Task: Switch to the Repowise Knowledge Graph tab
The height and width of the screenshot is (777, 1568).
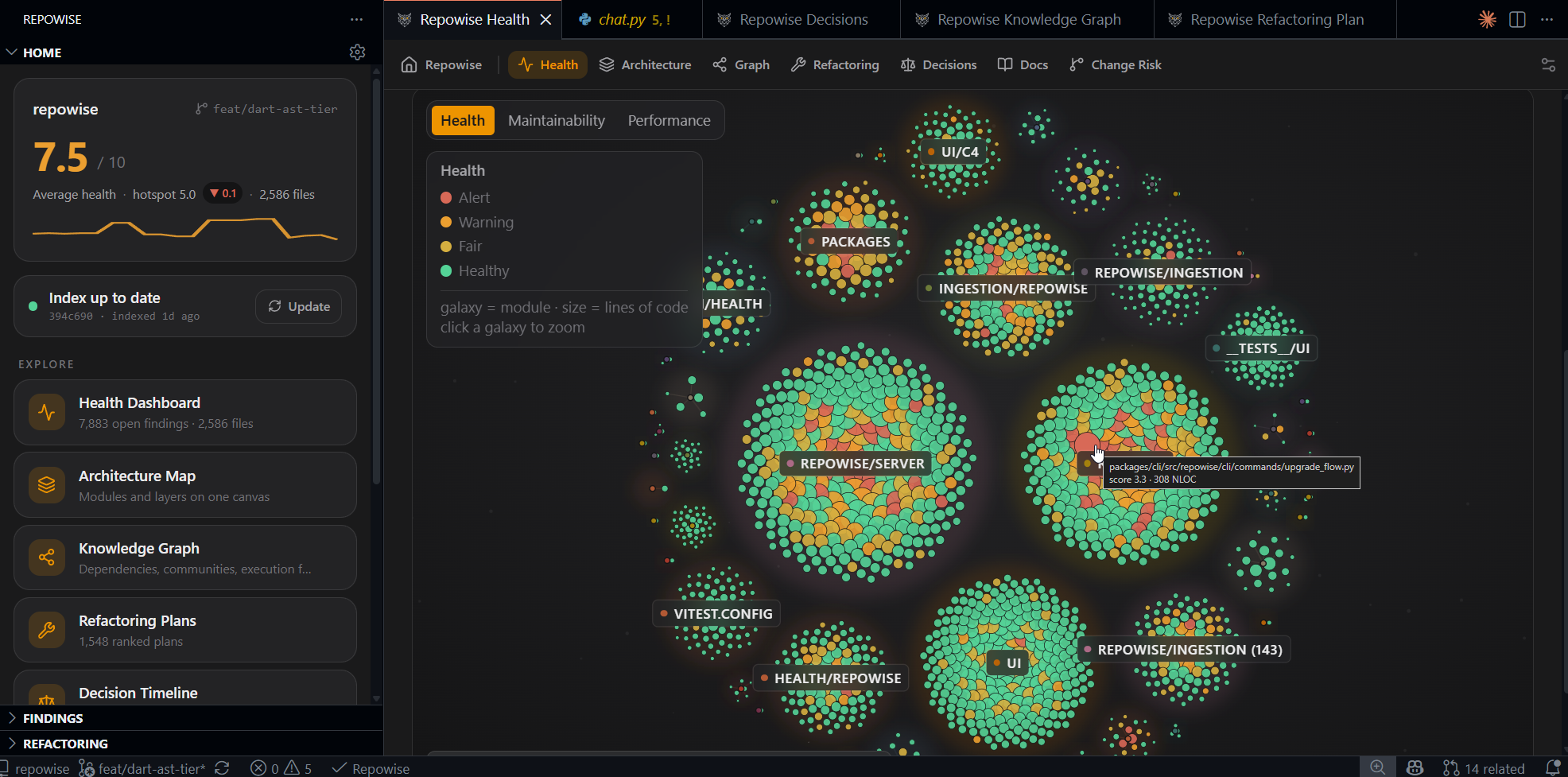Action: 1027,19
